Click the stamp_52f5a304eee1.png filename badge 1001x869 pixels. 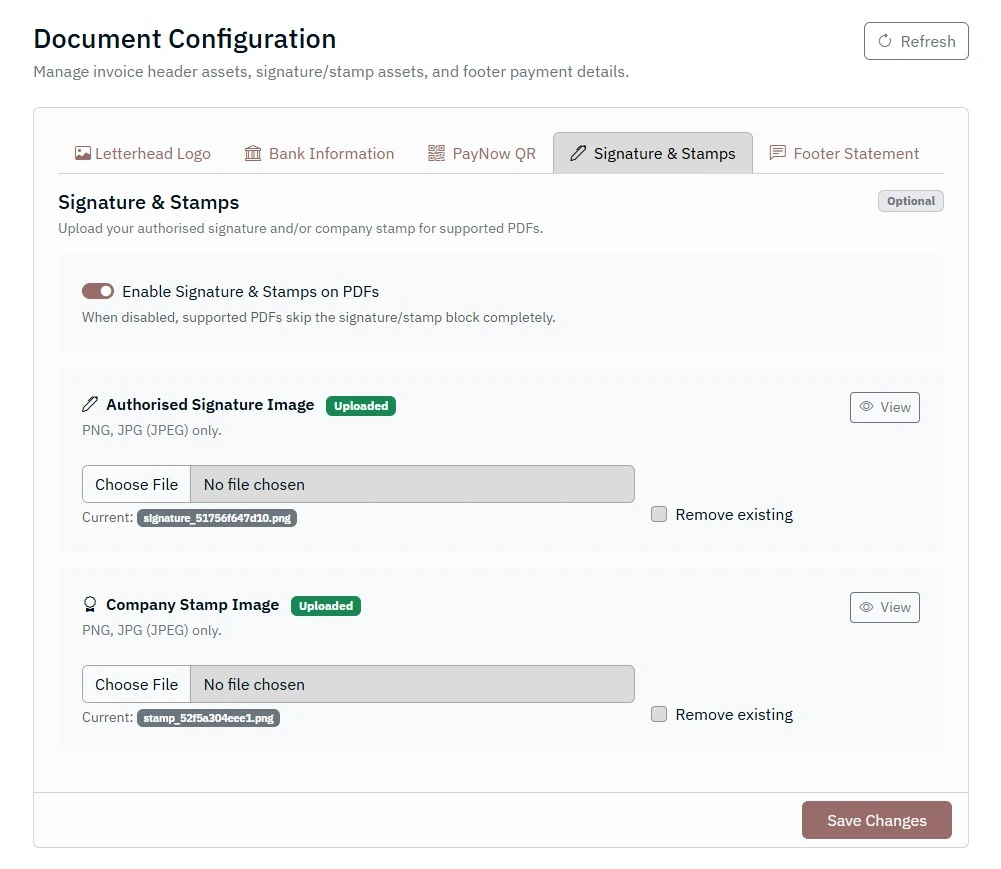click(x=208, y=718)
